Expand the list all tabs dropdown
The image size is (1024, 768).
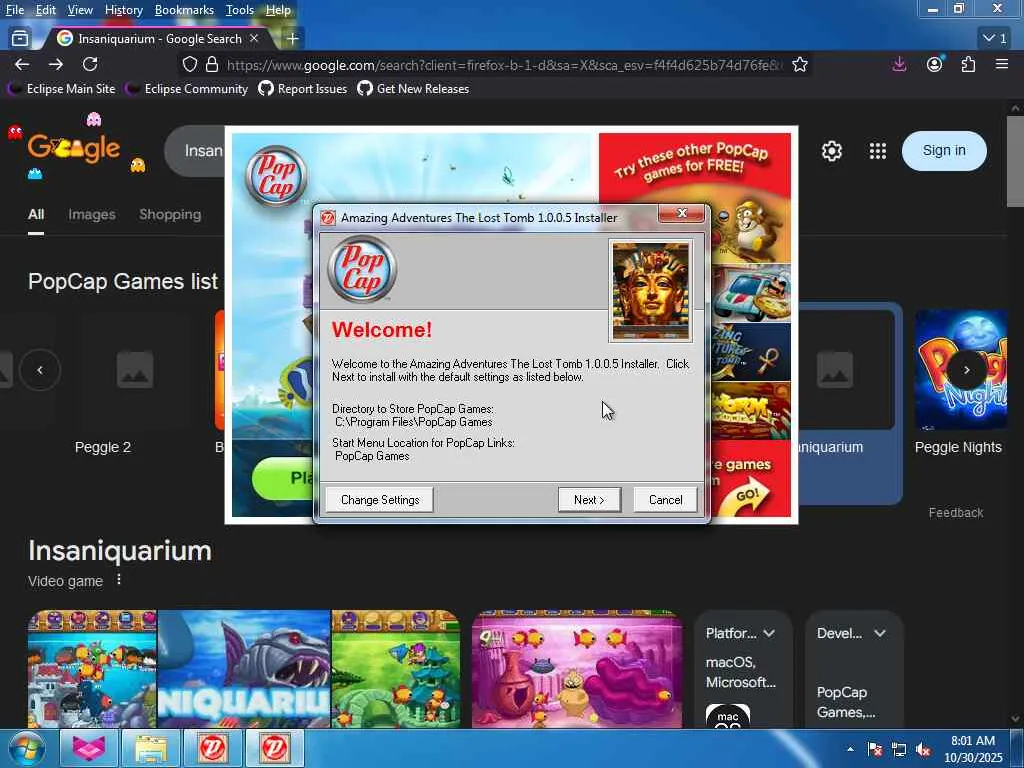[x=995, y=39]
